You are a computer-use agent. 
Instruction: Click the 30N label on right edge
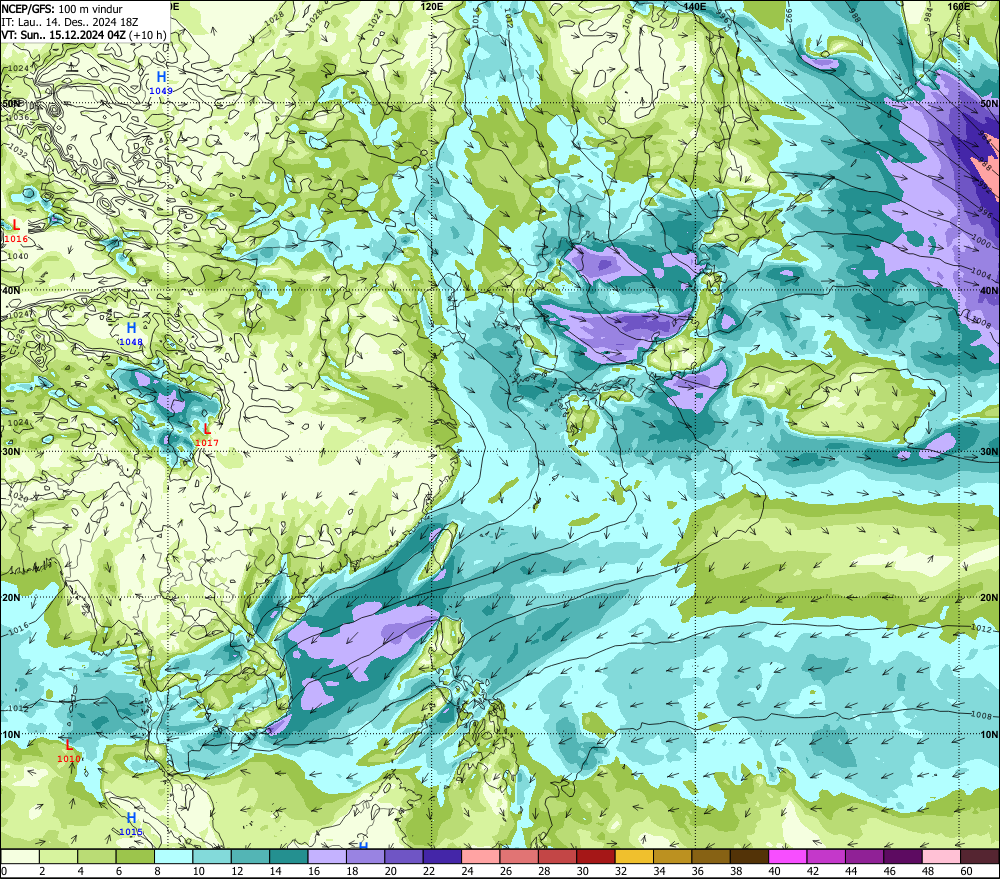tap(989, 451)
